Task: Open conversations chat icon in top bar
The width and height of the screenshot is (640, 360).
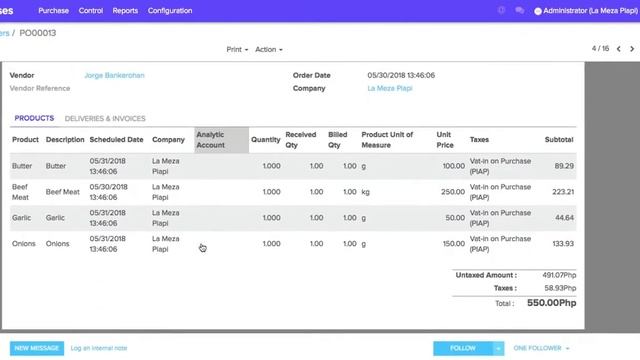Action: [520, 11]
